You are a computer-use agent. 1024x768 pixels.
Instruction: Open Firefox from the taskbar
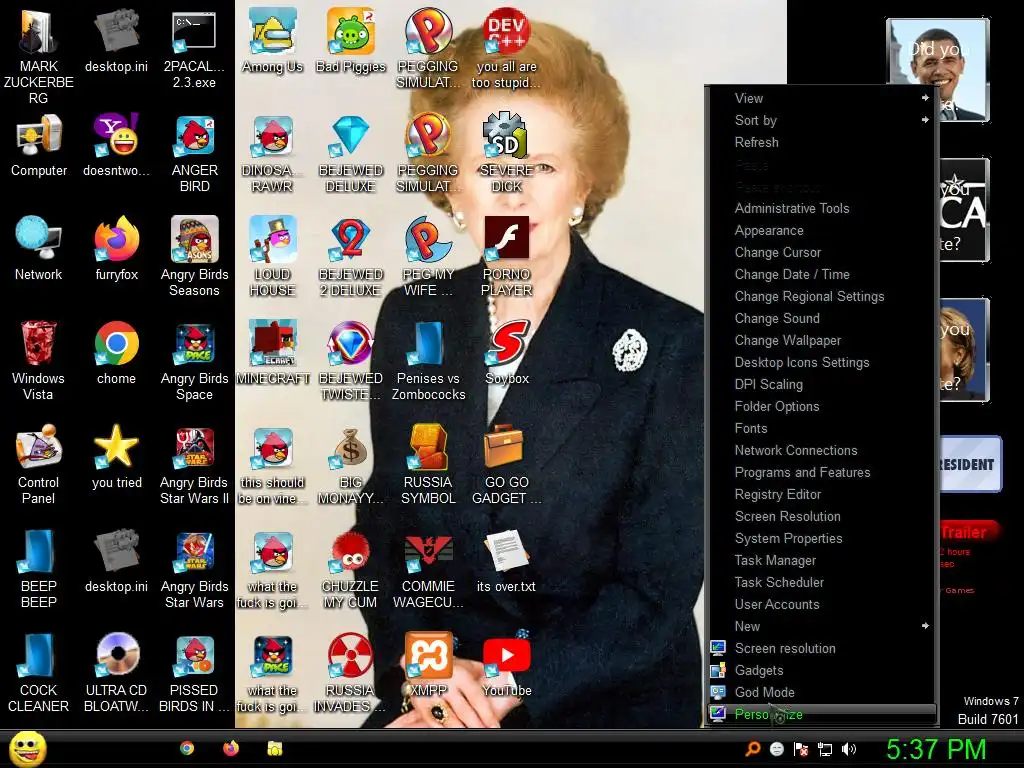231,748
